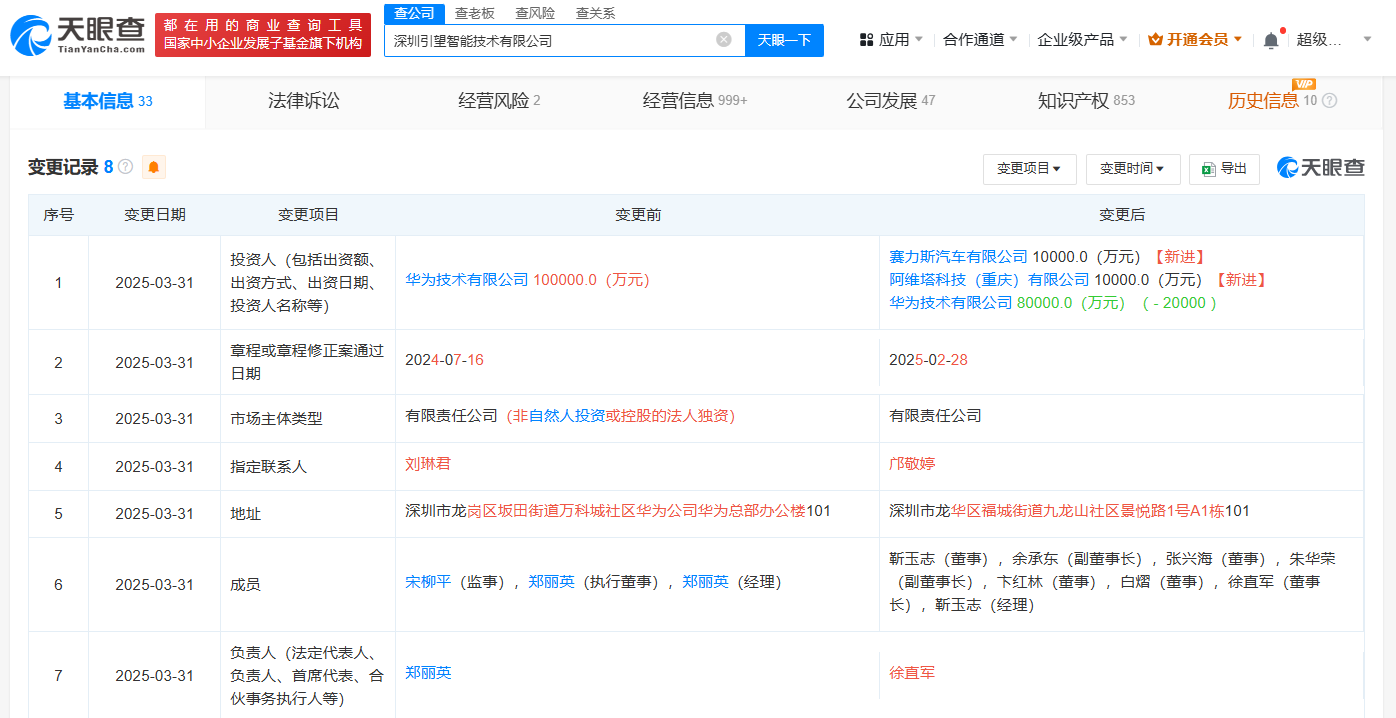Screen dimensions: 1396x718
Task: Clear the search box with X icon
Action: tap(724, 40)
